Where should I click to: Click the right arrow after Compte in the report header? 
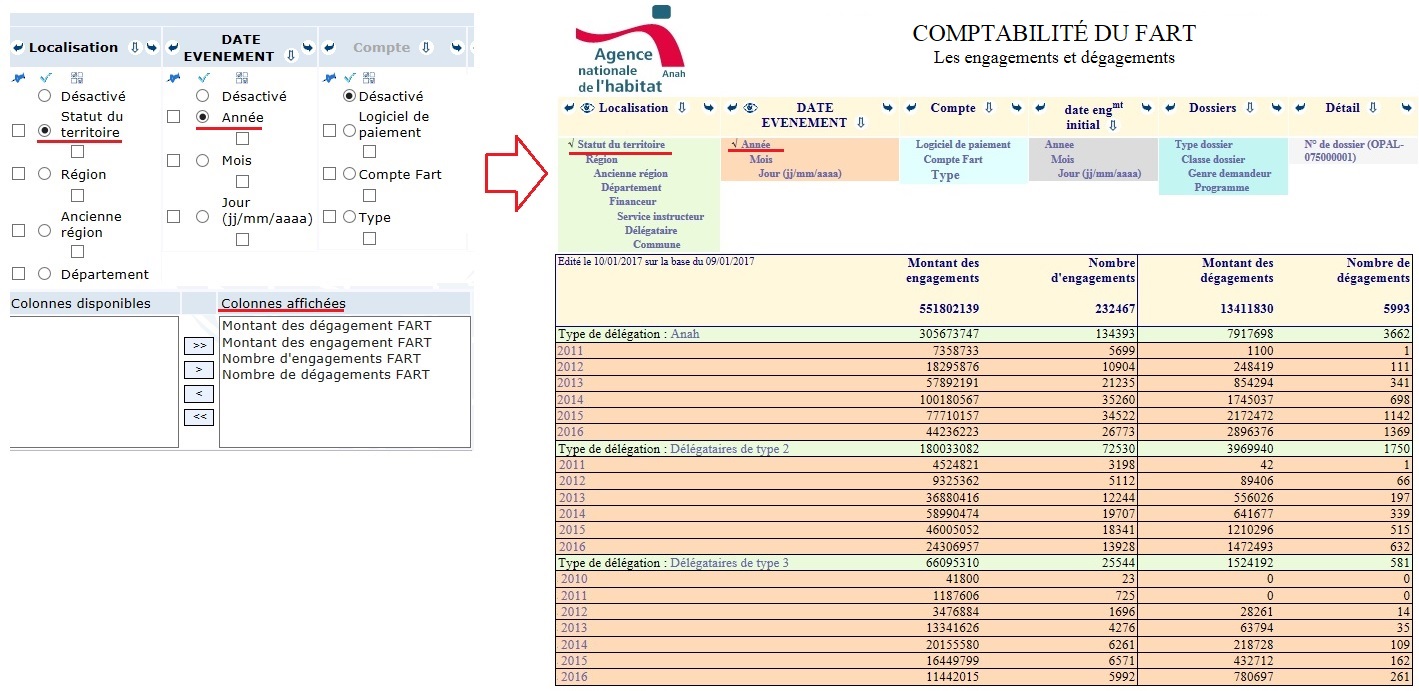click(1017, 108)
